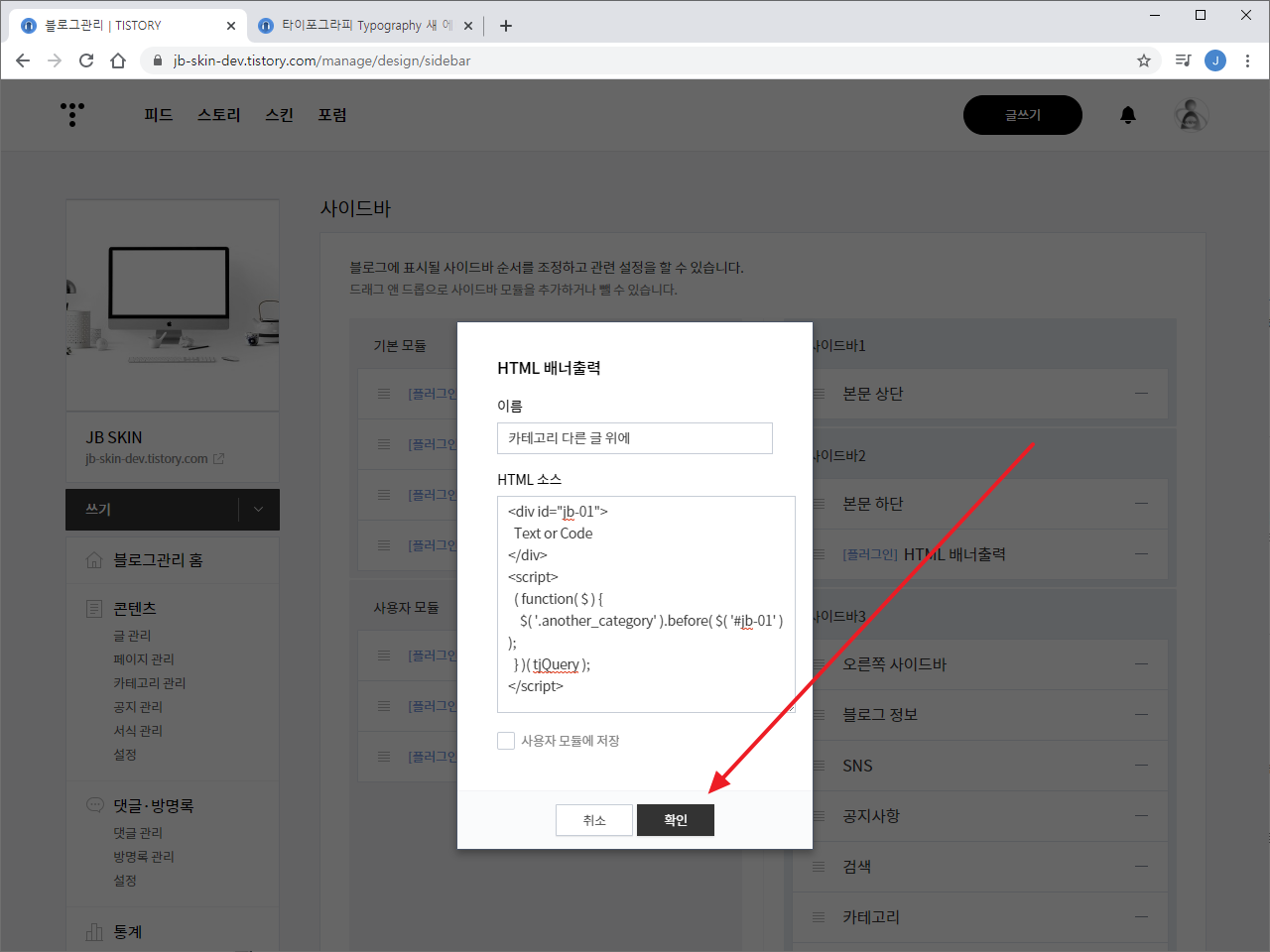Click the site lock icon in the address bar
Screen dimensions: 1270x952
pos(157,60)
